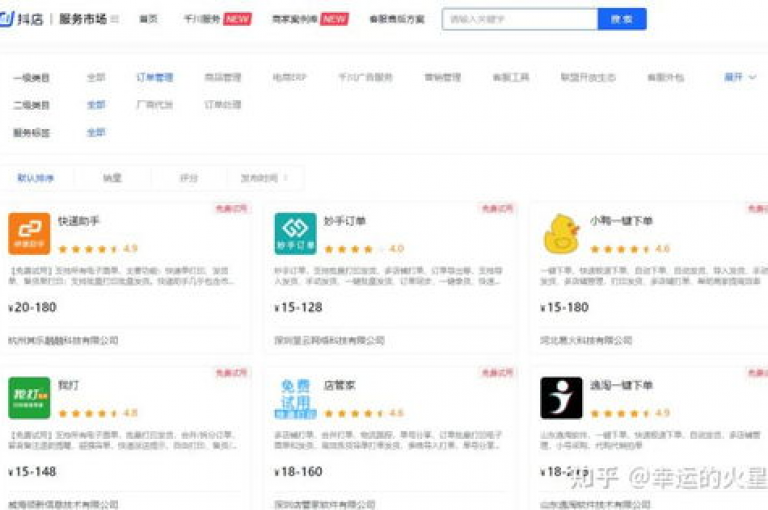Click the blue 搜索 button
Screen dimensions: 768x510
[x=622, y=19]
